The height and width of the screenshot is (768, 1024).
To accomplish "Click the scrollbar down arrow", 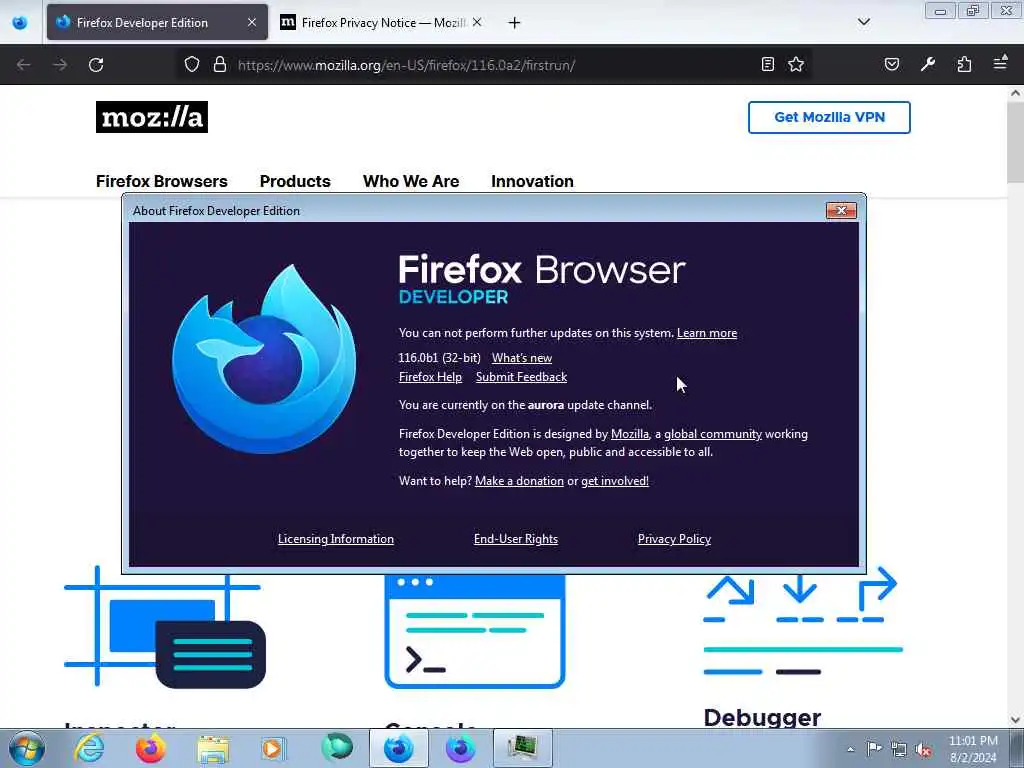I will point(1015,720).
